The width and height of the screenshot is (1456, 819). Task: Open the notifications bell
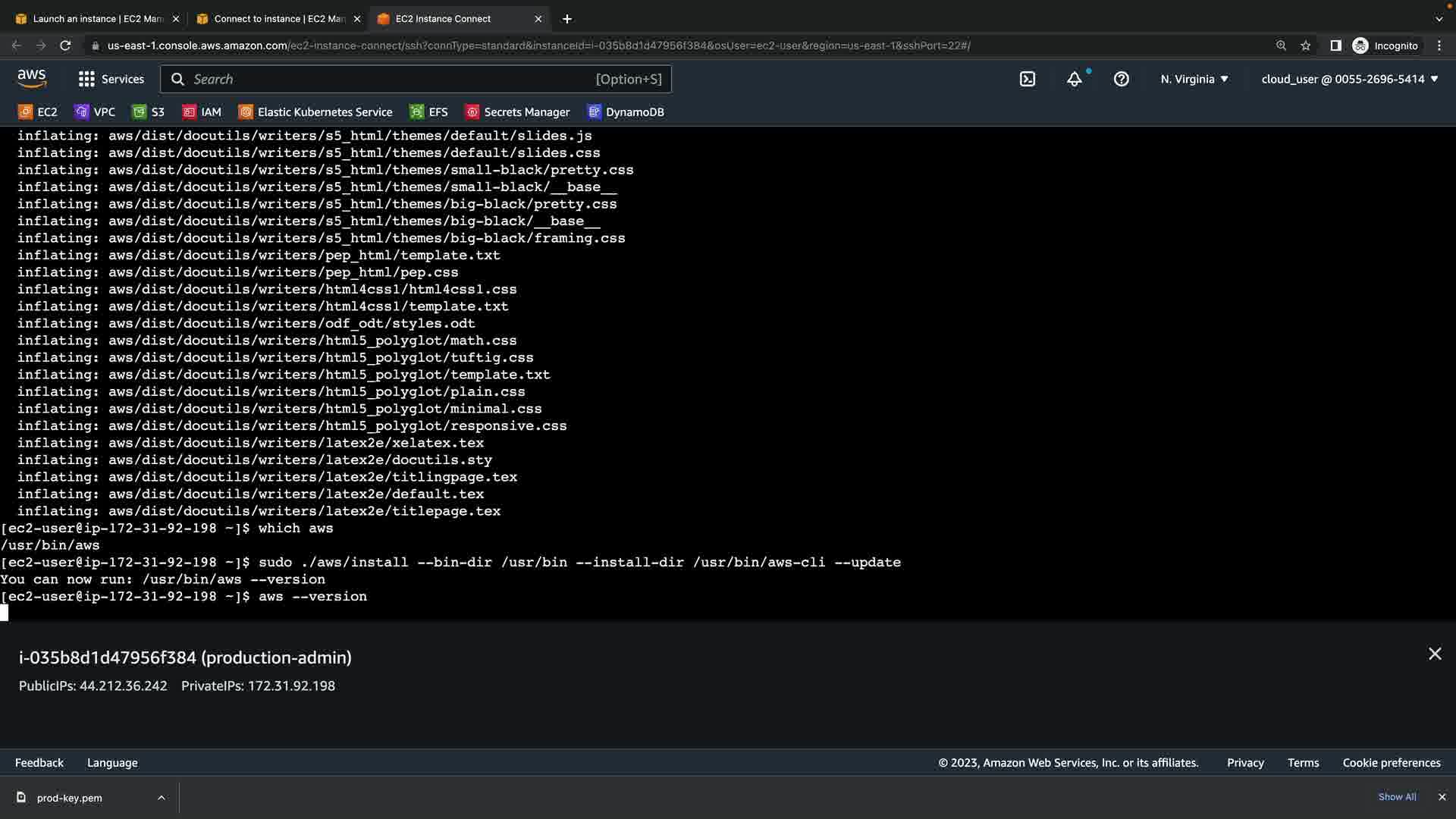(1074, 79)
